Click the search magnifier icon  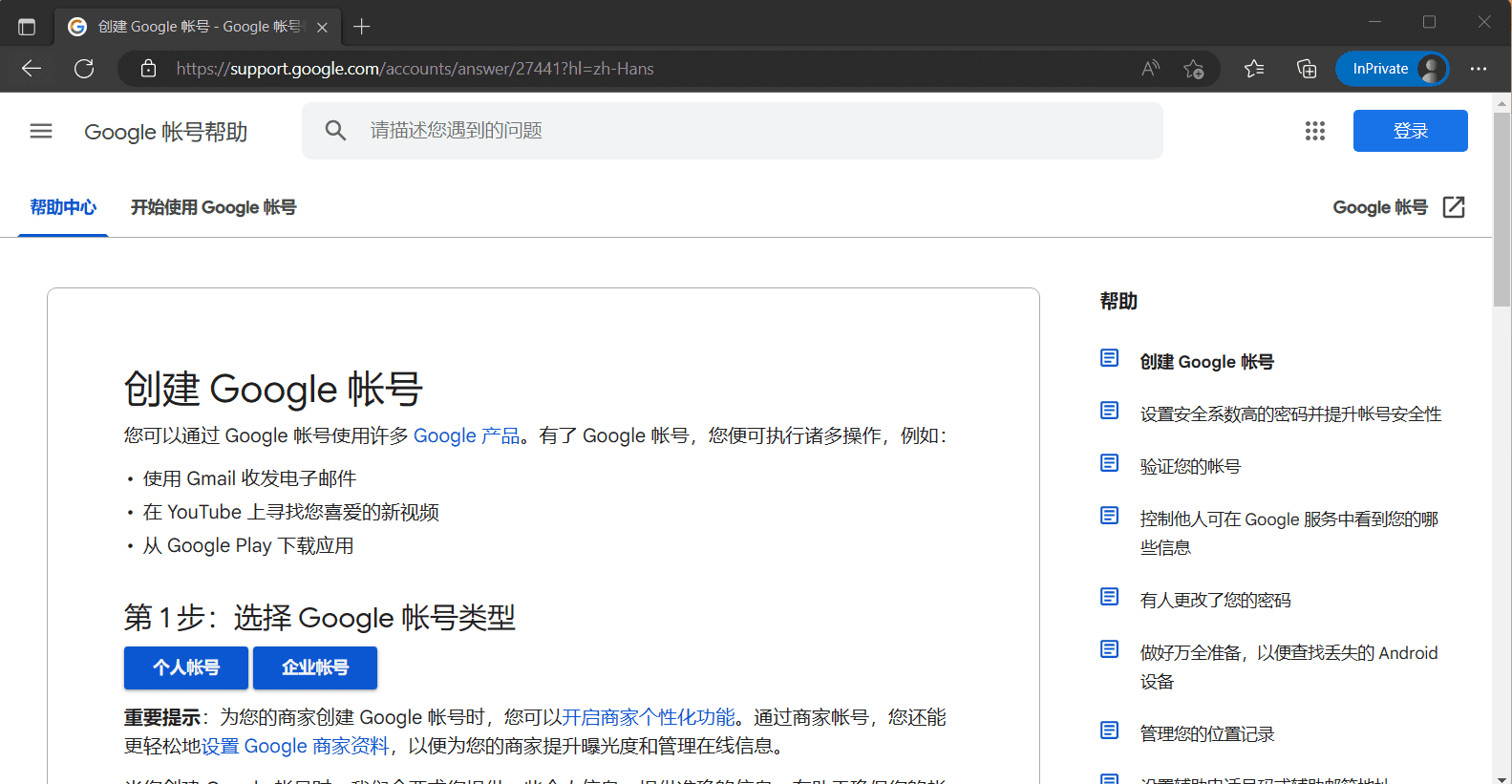tap(335, 131)
